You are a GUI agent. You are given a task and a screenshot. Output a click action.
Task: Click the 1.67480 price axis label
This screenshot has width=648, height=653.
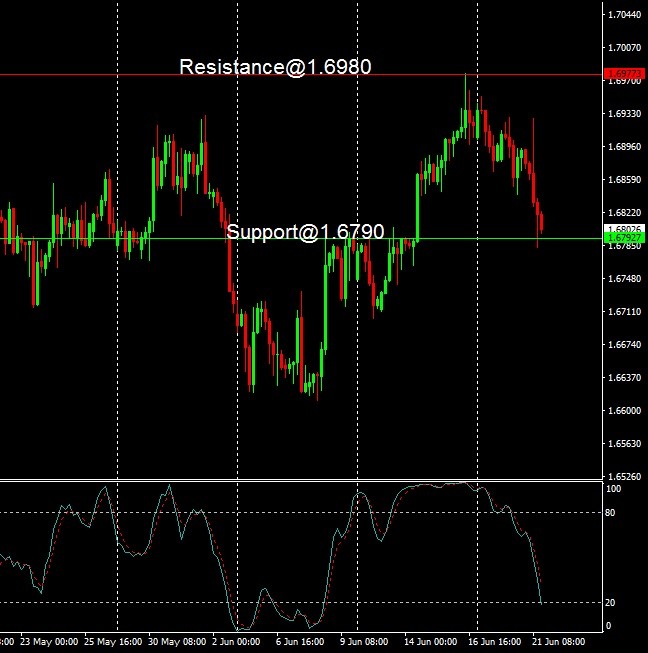624,279
